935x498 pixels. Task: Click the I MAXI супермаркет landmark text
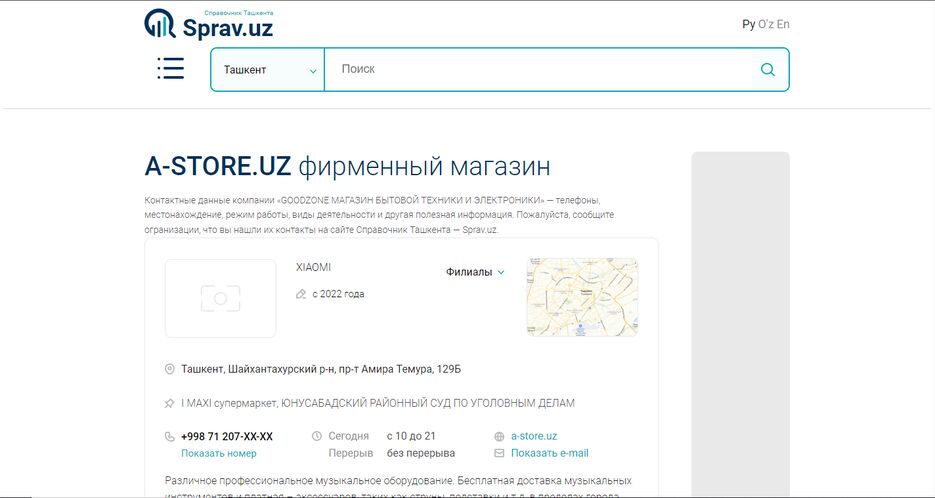coord(378,403)
